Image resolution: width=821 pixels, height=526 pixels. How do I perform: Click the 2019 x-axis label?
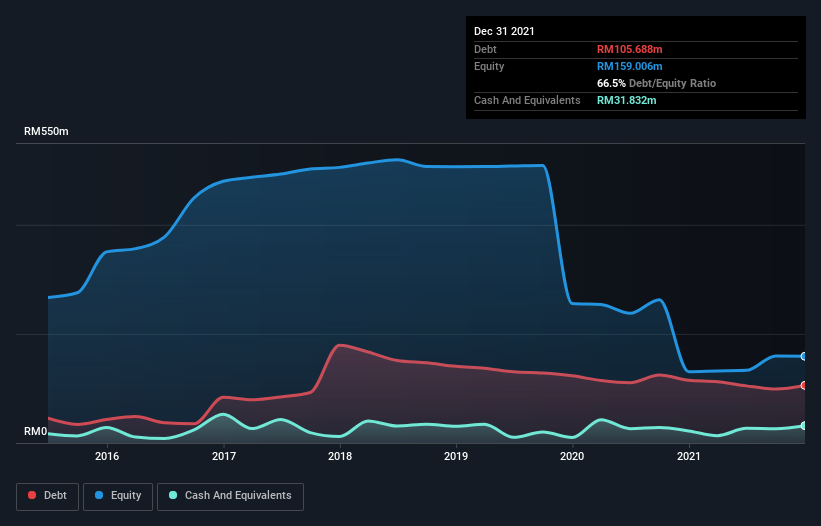pos(456,456)
